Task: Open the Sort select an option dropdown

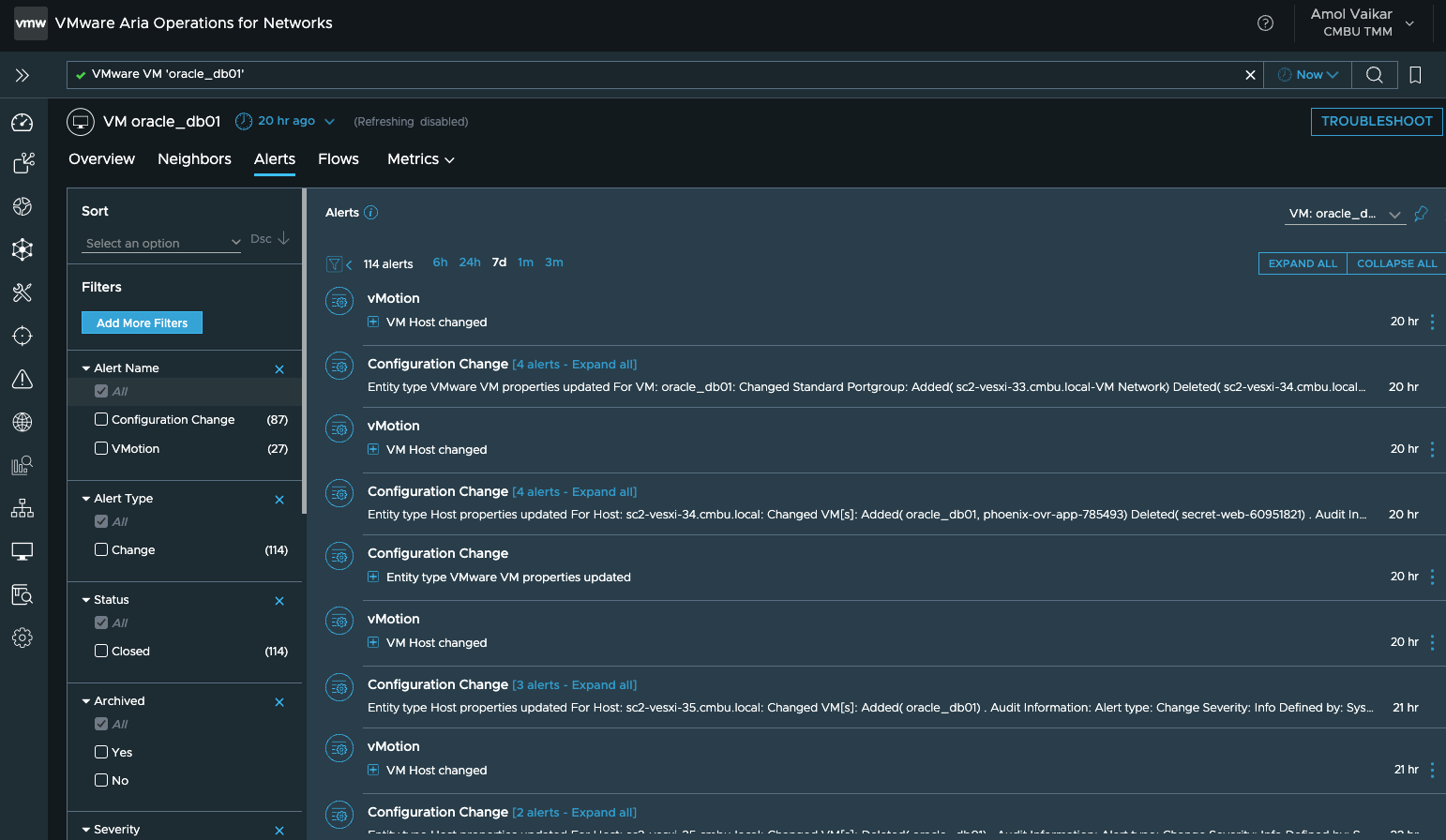Action: coord(162,243)
